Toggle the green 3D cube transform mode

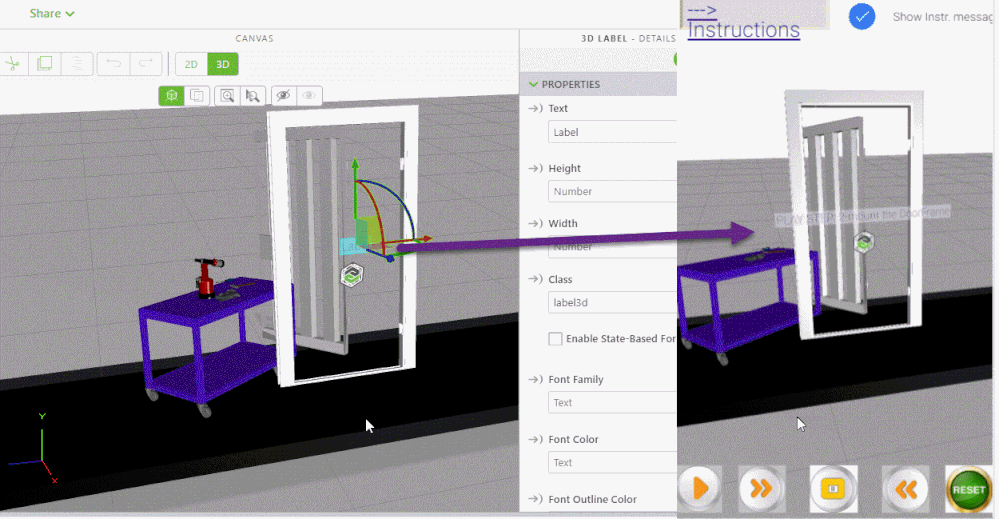171,96
